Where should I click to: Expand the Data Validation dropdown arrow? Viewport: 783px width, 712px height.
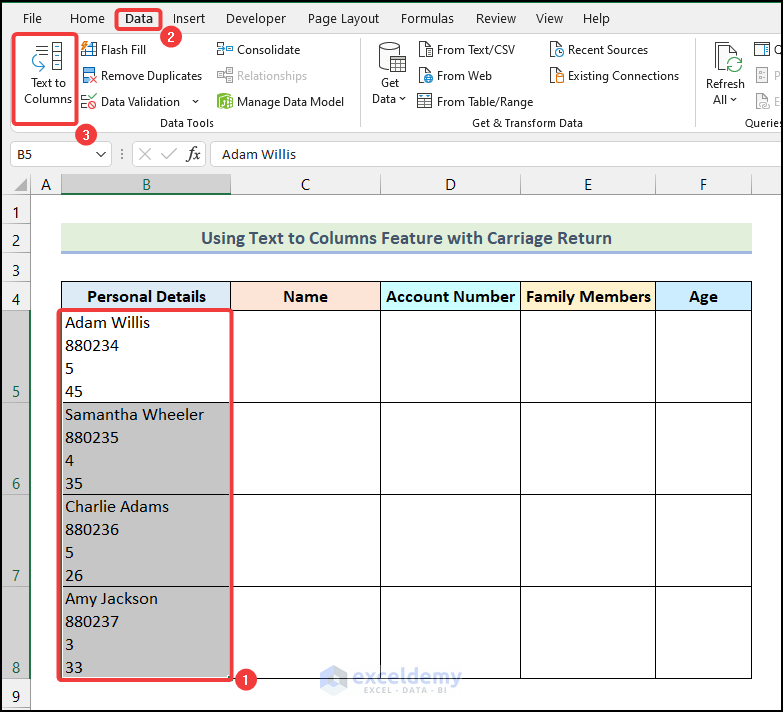[195, 102]
